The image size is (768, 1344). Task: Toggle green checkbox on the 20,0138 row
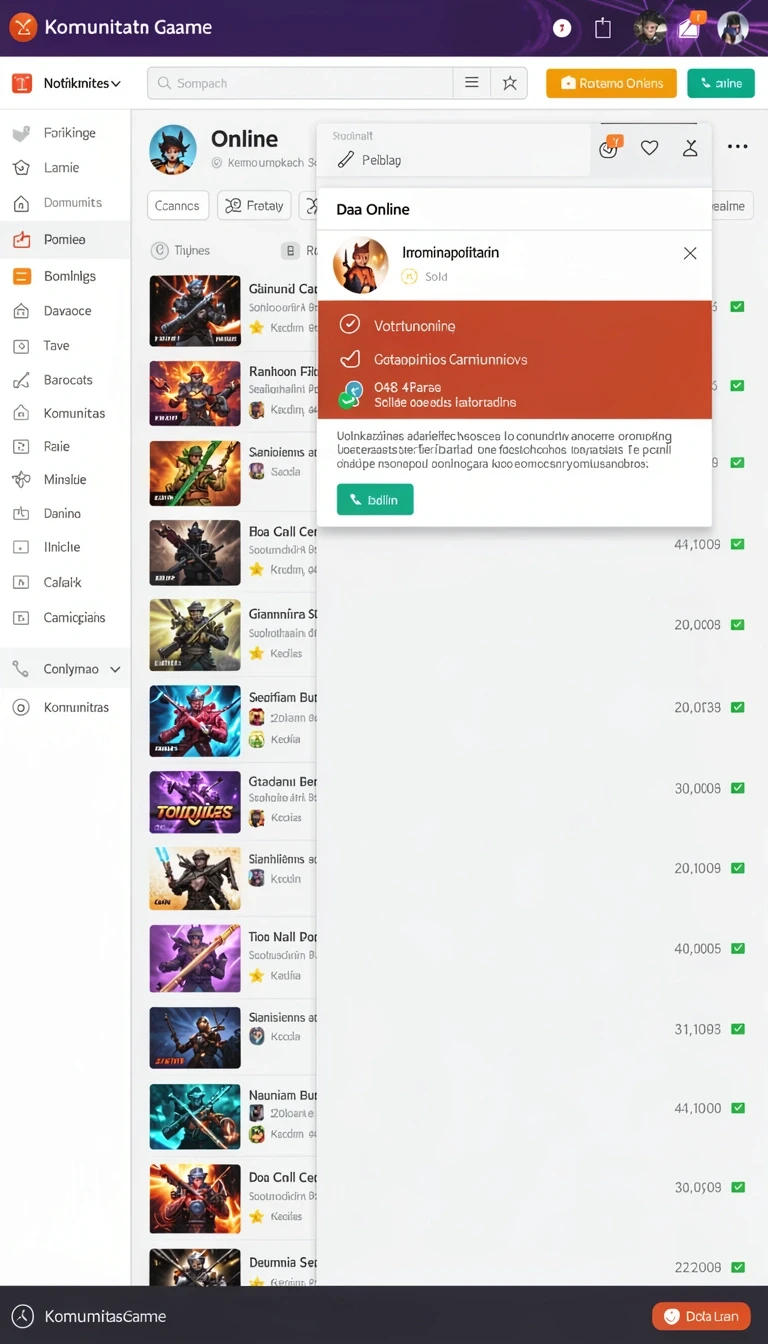[x=738, y=707]
